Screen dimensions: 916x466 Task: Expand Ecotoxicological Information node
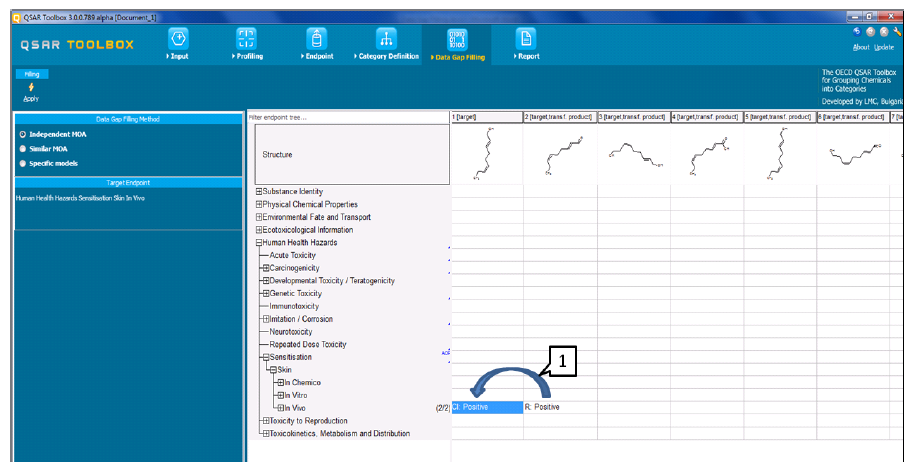point(259,230)
